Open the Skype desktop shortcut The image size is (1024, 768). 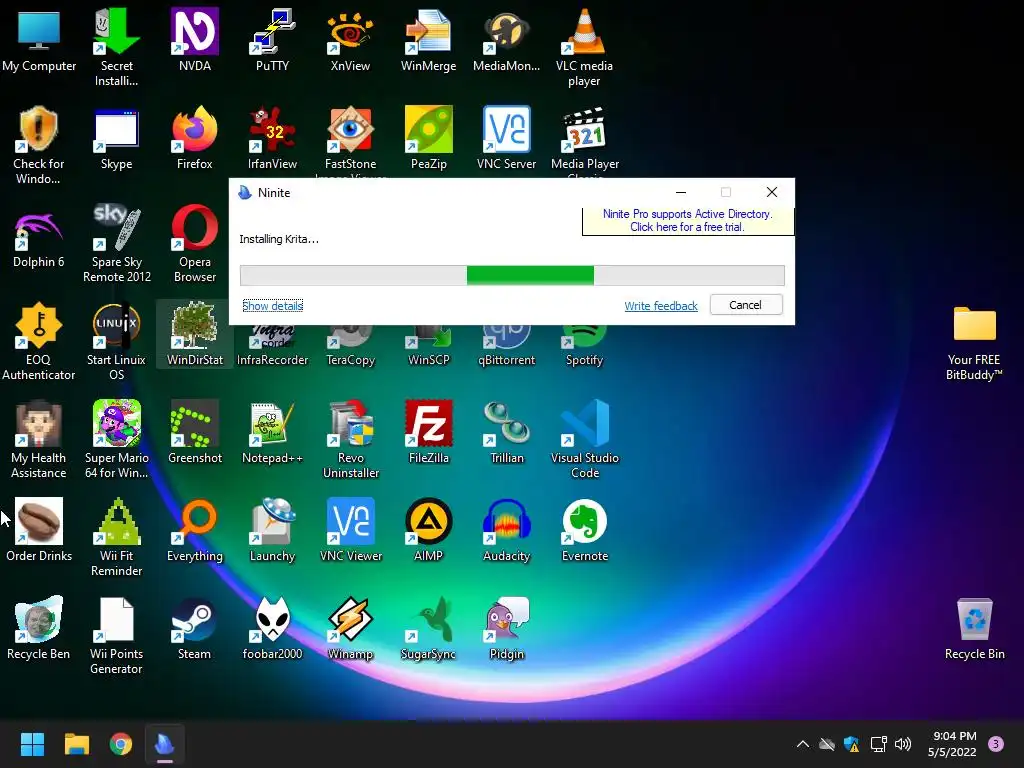coord(116,138)
